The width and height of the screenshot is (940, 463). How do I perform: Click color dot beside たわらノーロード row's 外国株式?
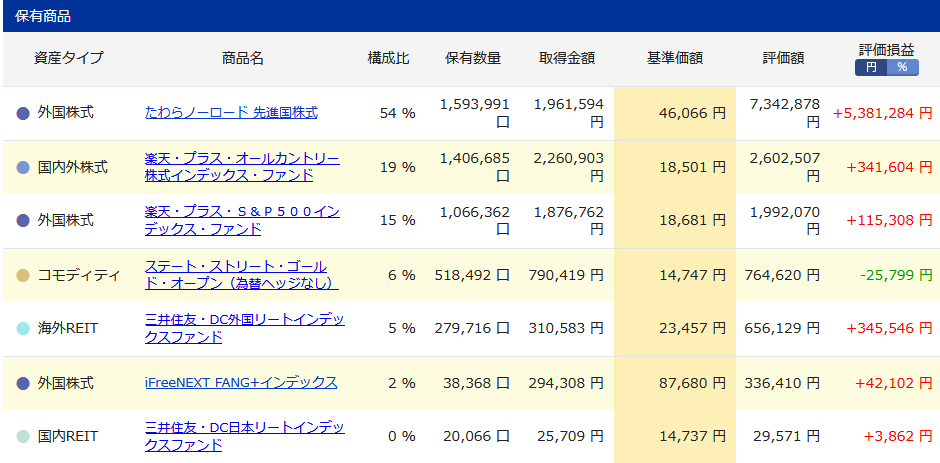[x=23, y=113]
